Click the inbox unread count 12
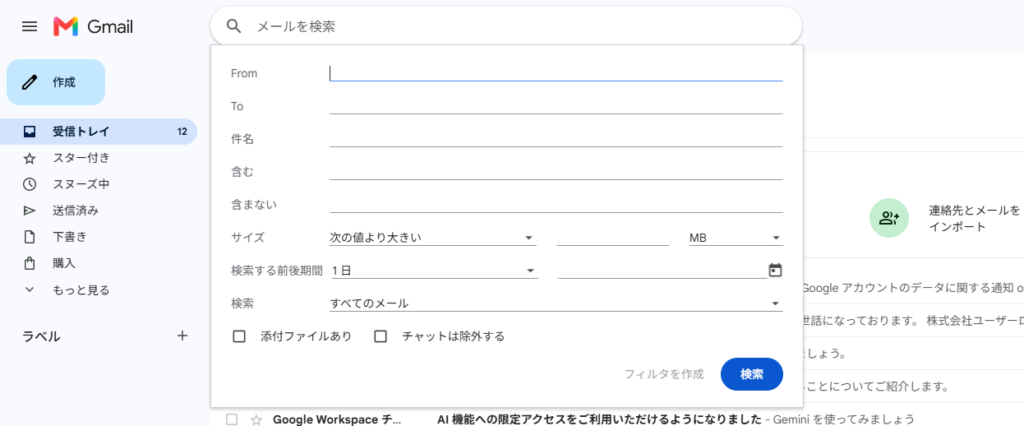Viewport: 1024px width, 426px height. click(182, 132)
